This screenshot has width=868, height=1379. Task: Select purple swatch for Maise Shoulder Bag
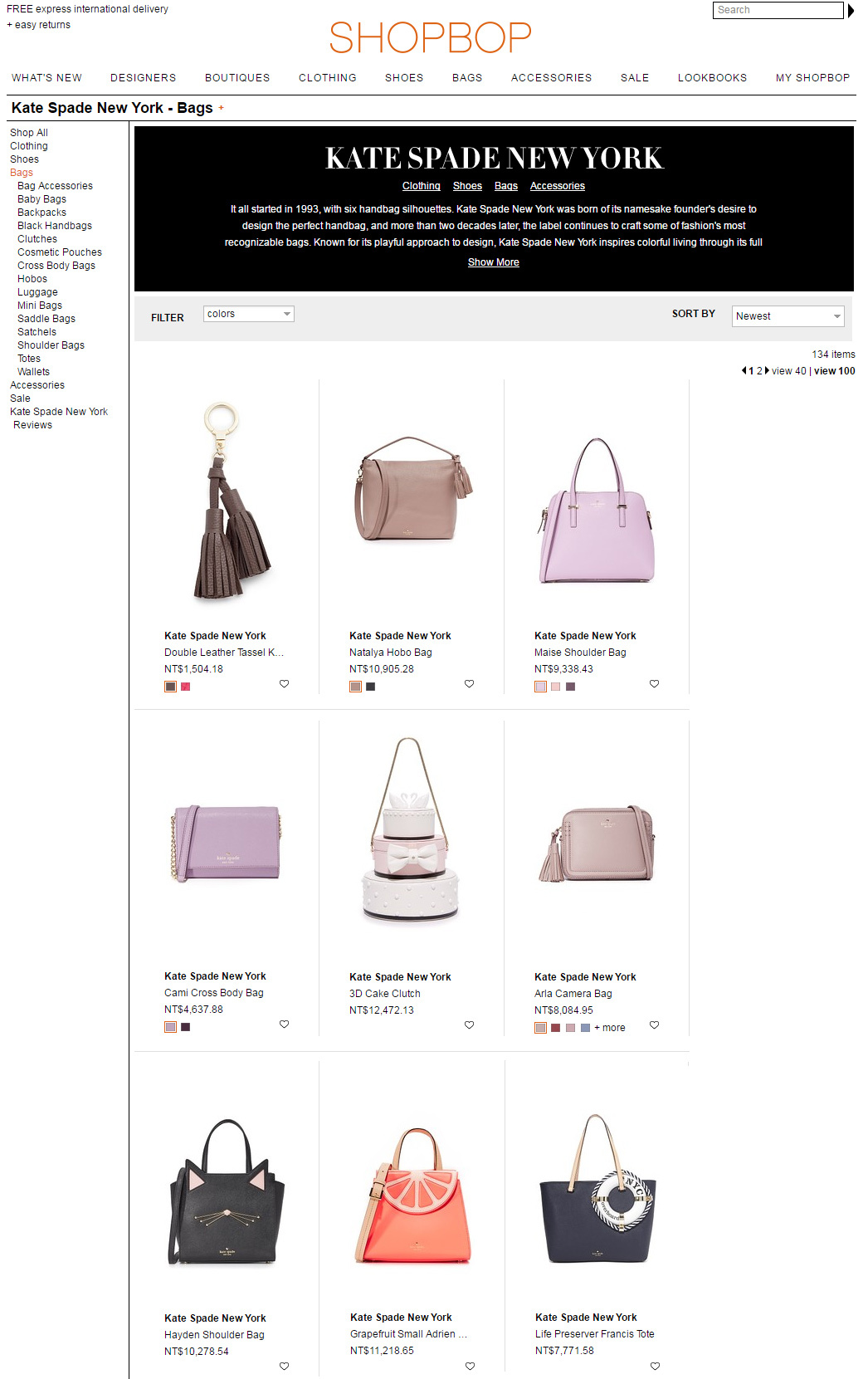570,687
